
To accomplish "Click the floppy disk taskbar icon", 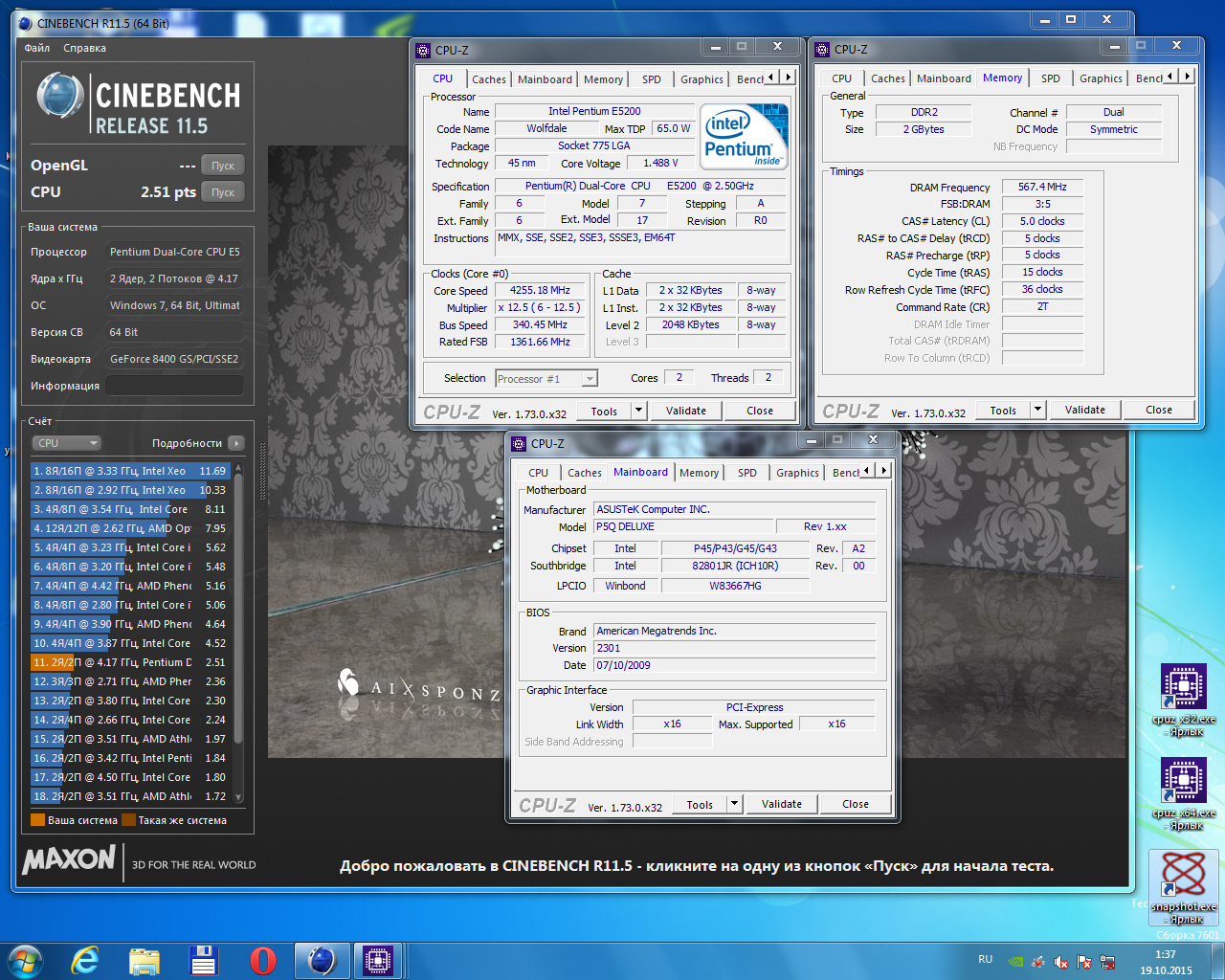I will (203, 960).
